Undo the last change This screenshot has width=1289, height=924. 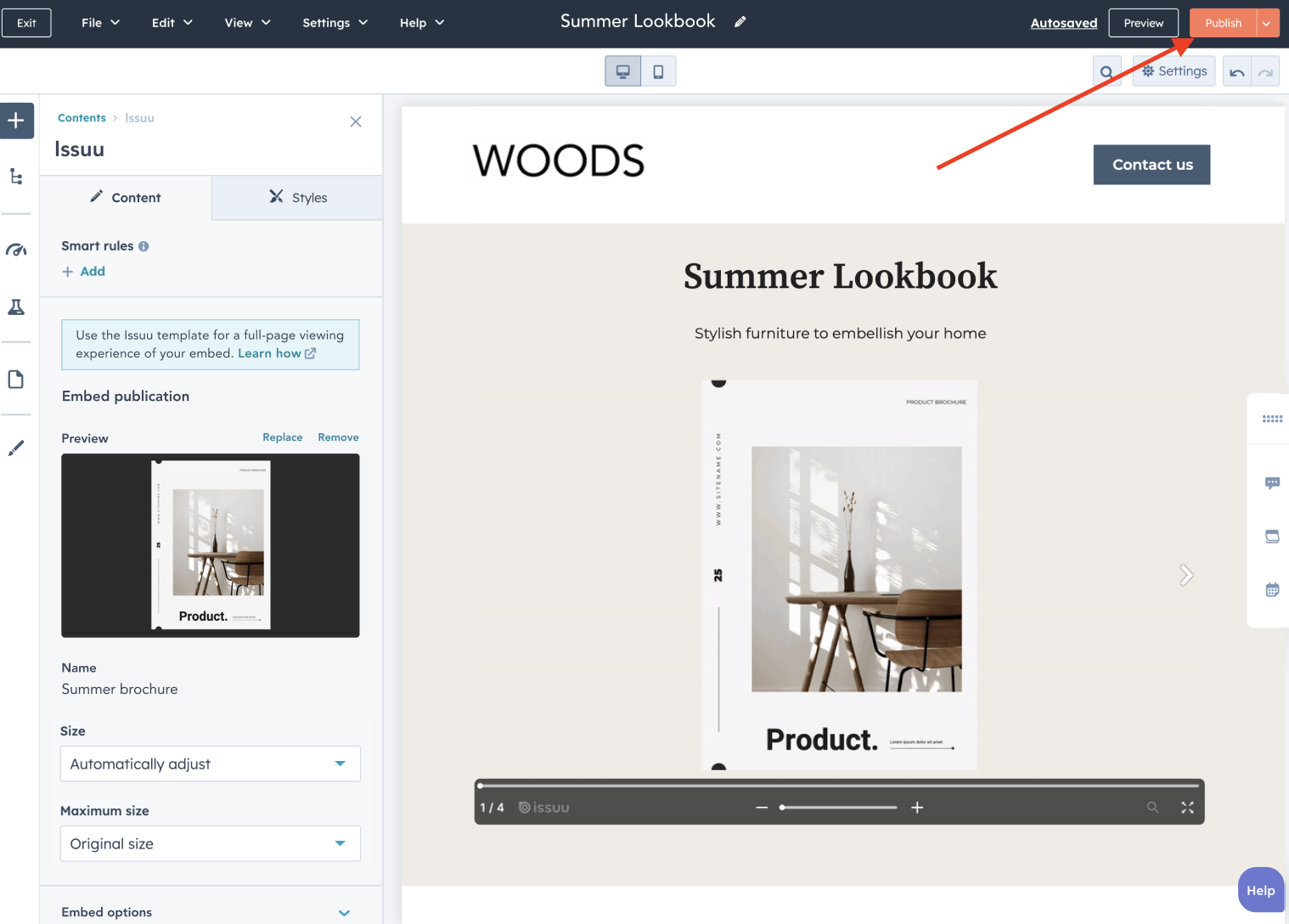pos(1237,72)
